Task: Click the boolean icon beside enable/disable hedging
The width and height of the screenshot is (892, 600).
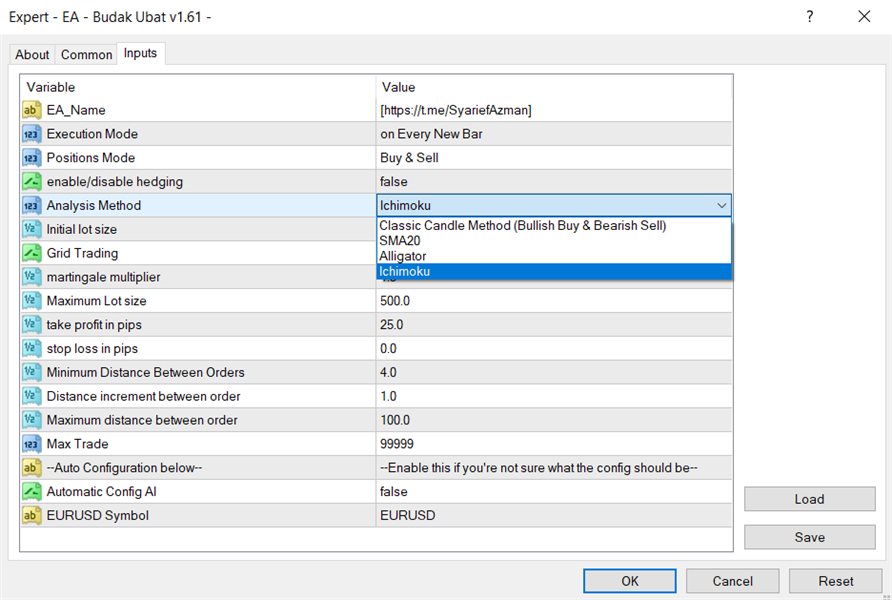Action: click(31, 182)
